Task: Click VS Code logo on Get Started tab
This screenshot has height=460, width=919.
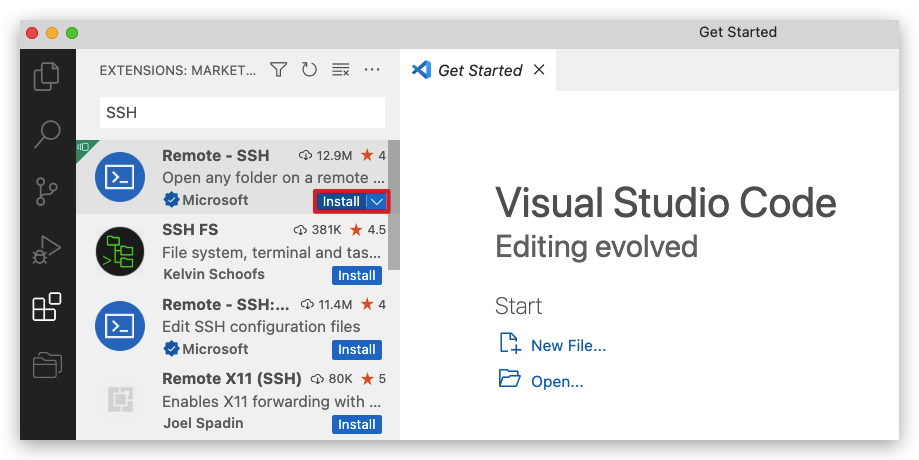Action: tap(421, 70)
